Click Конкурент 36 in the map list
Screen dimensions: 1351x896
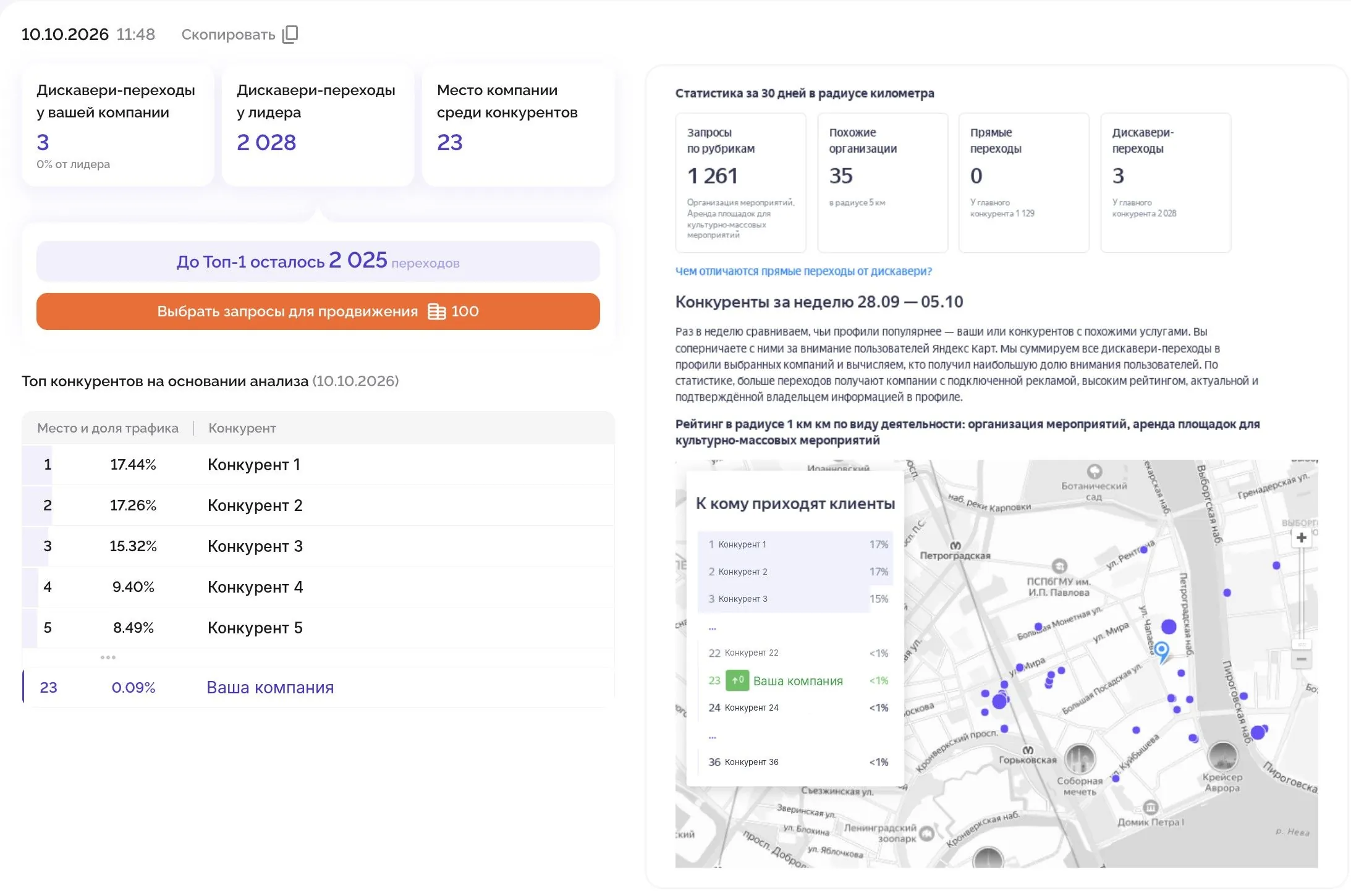(795, 762)
